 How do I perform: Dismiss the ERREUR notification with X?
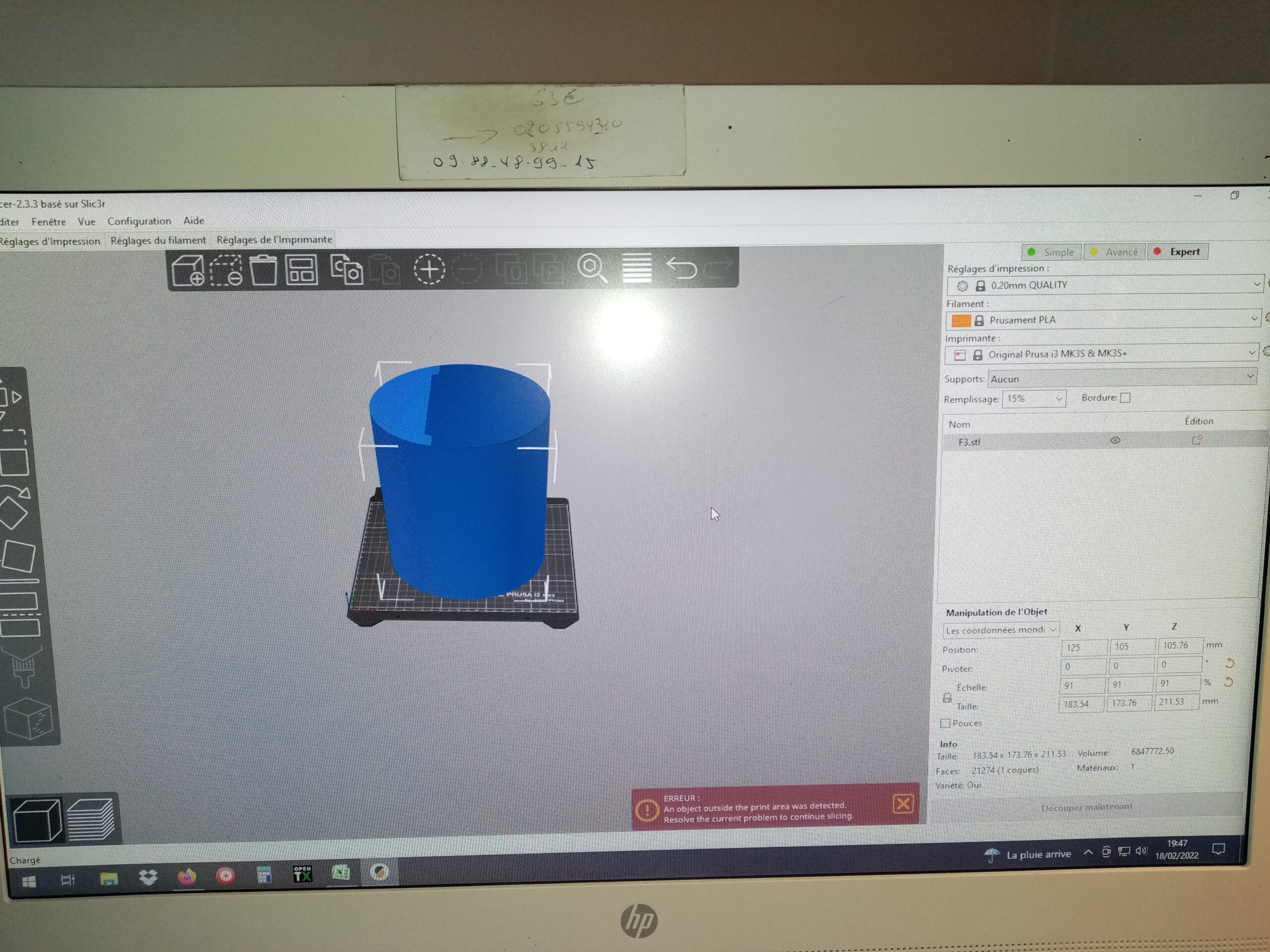(x=902, y=804)
